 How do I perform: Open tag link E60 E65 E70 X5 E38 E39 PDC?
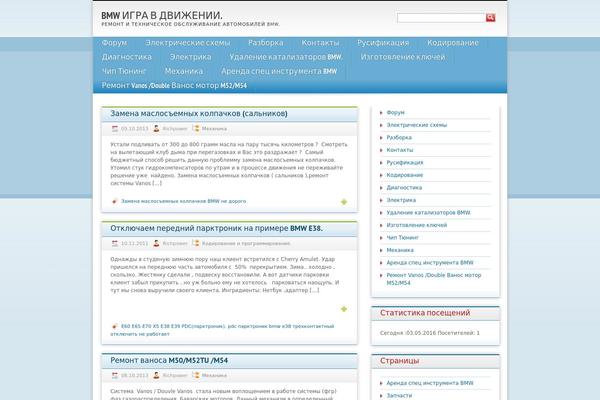tap(173, 326)
